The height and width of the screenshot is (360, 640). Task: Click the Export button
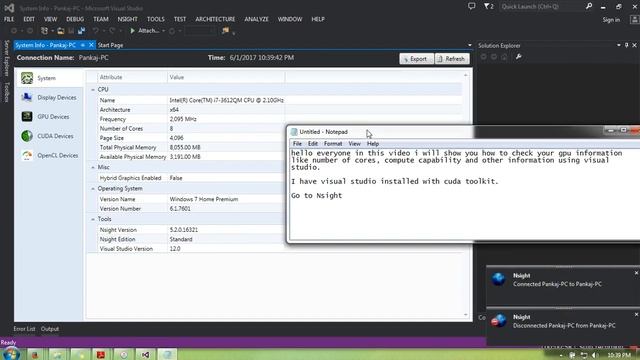click(x=416, y=59)
